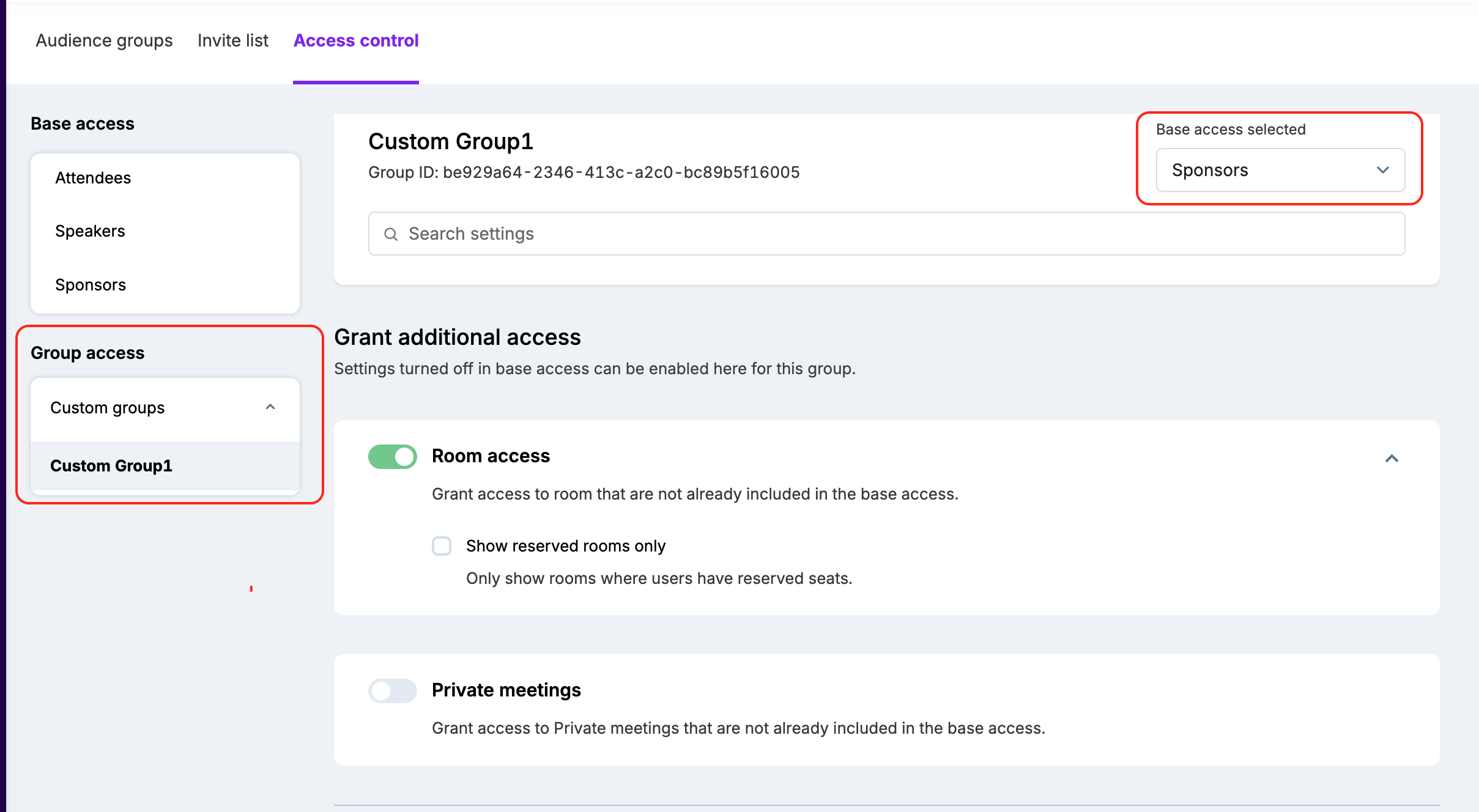Click the Private meetings heading

[506, 690]
